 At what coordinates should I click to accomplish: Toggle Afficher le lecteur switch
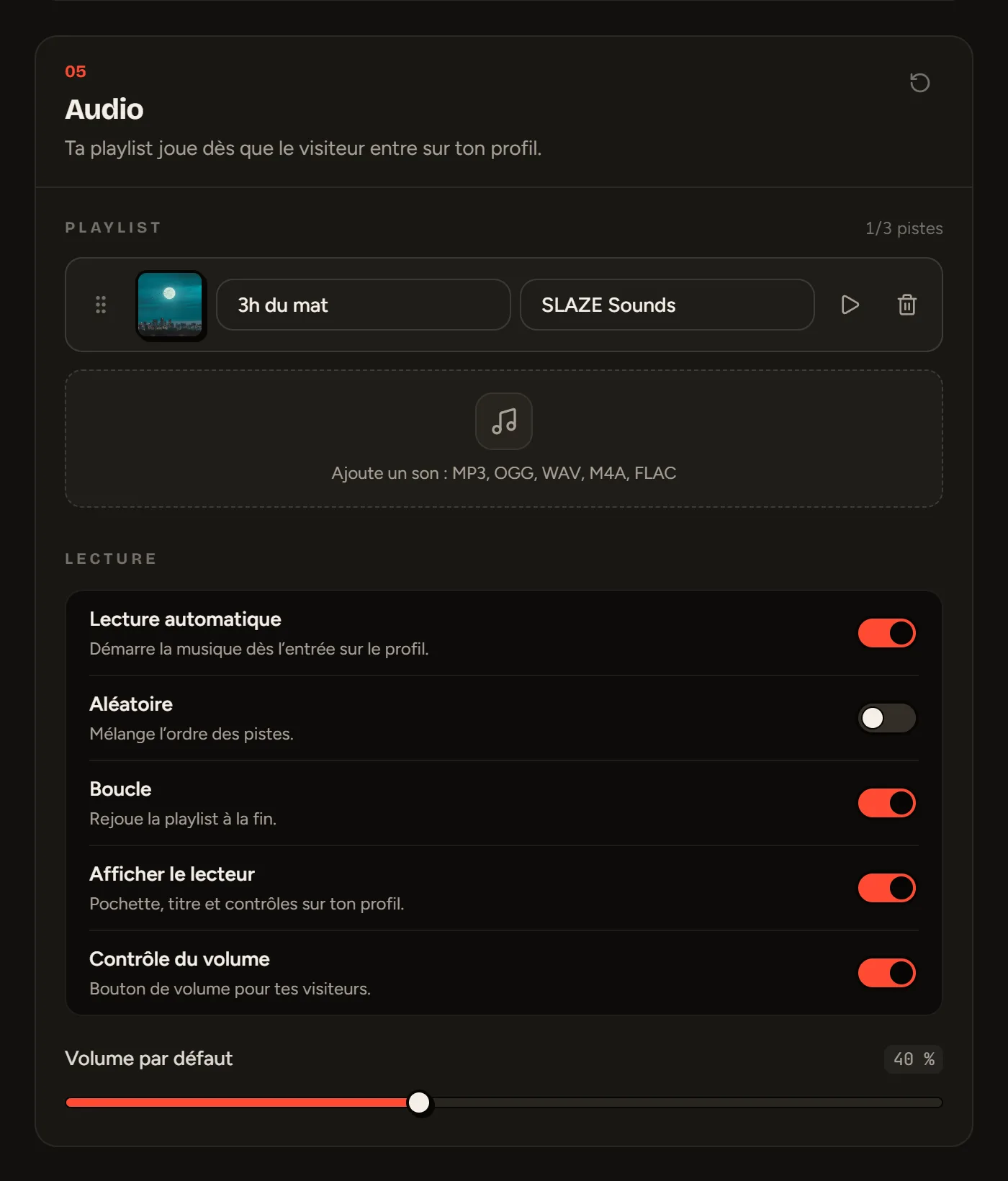(x=887, y=888)
